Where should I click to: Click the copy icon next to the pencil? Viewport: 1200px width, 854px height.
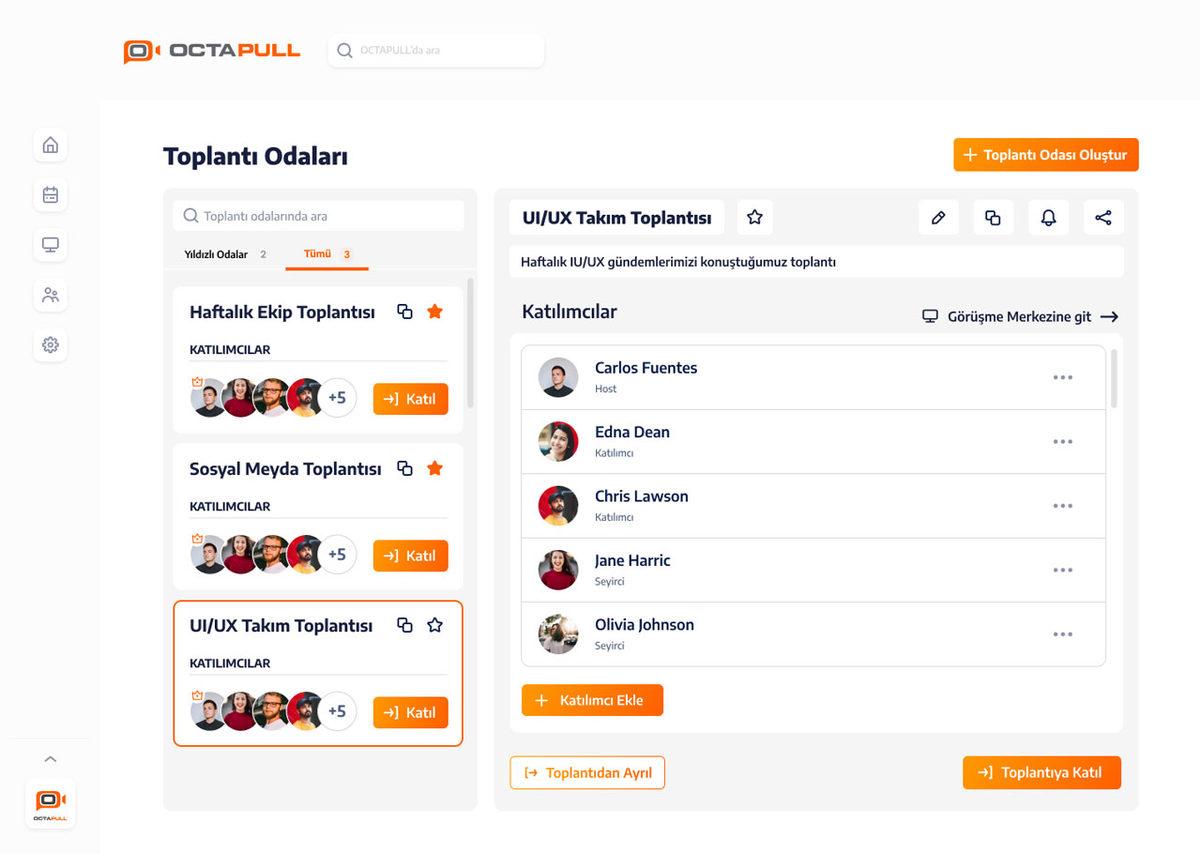(x=993, y=217)
